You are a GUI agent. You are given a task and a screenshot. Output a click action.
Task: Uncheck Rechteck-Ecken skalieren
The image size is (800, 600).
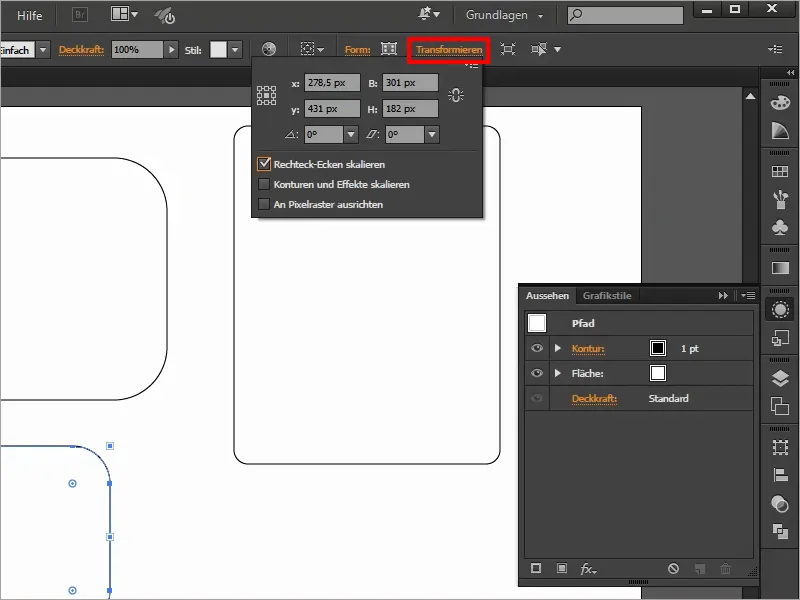click(266, 163)
